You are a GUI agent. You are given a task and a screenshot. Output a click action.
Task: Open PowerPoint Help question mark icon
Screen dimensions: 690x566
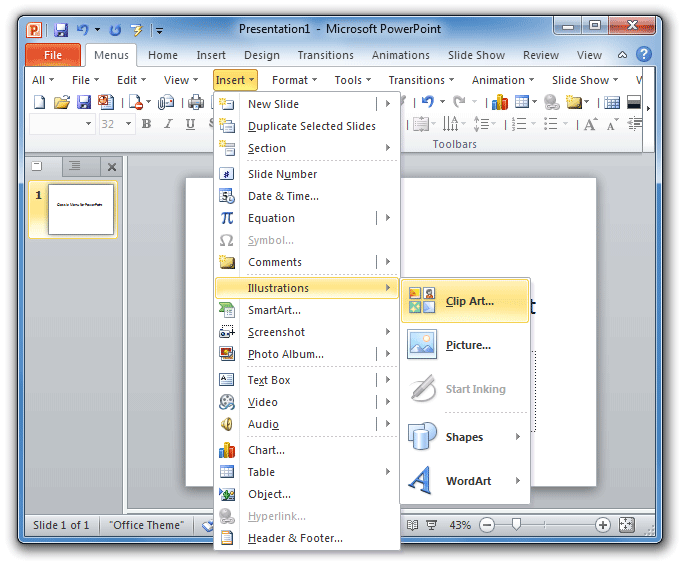[645, 55]
